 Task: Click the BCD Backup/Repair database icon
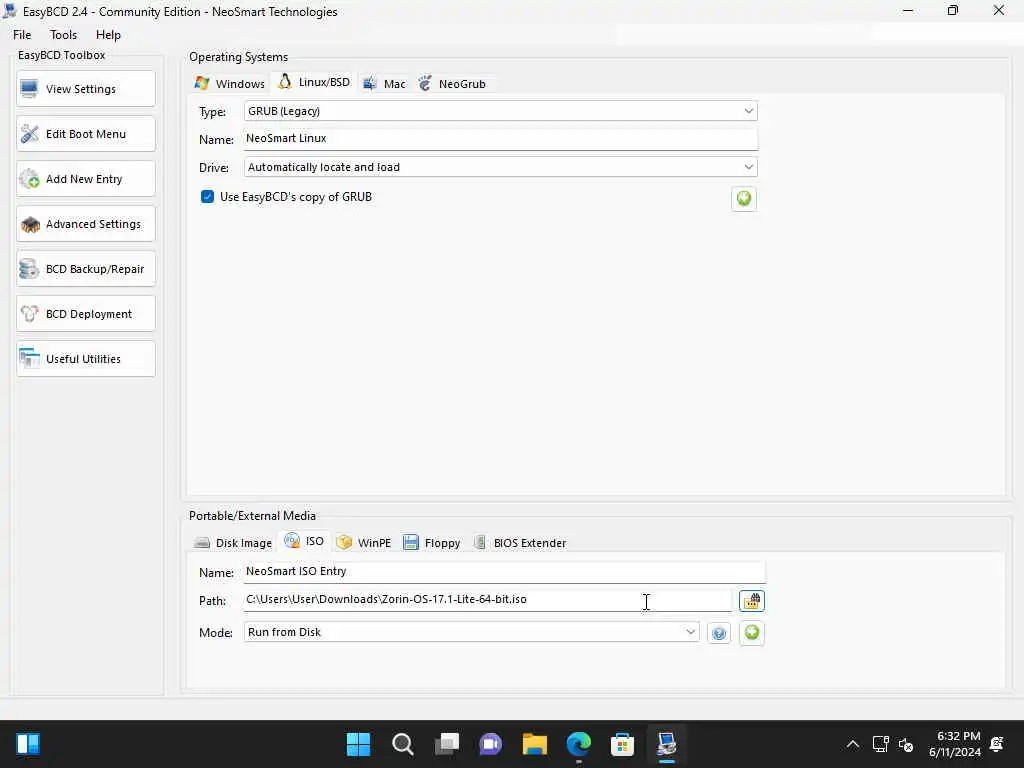[29, 269]
